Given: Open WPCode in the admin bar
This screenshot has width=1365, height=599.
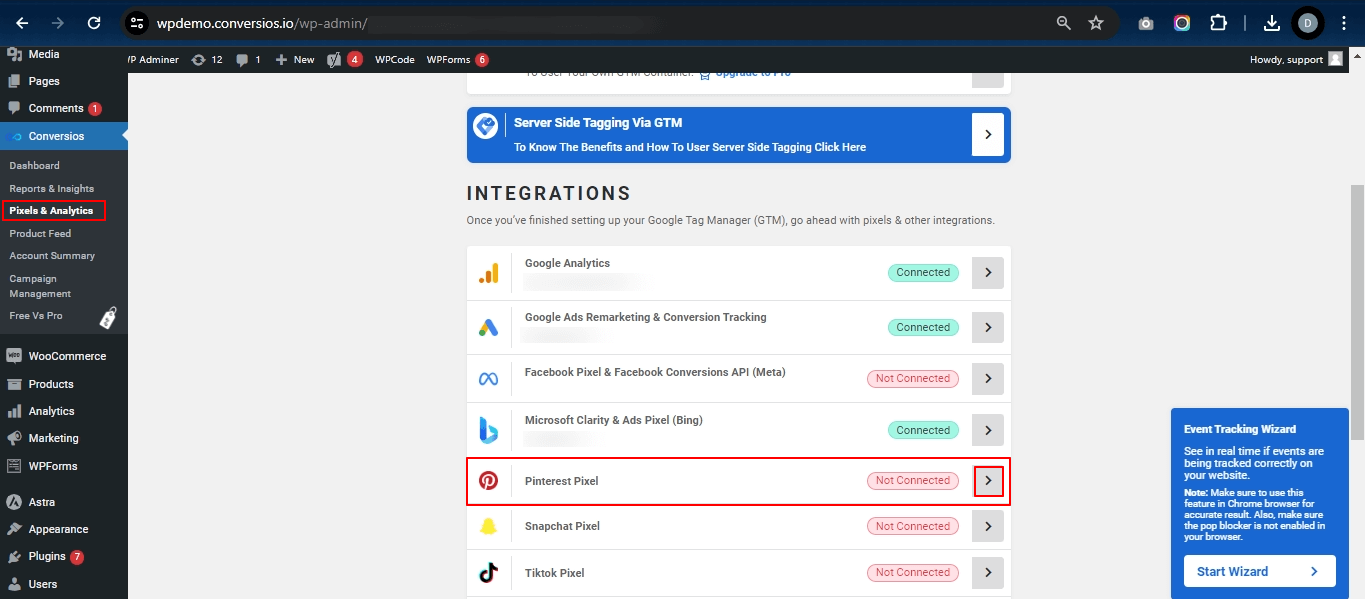Looking at the screenshot, I should (395, 60).
